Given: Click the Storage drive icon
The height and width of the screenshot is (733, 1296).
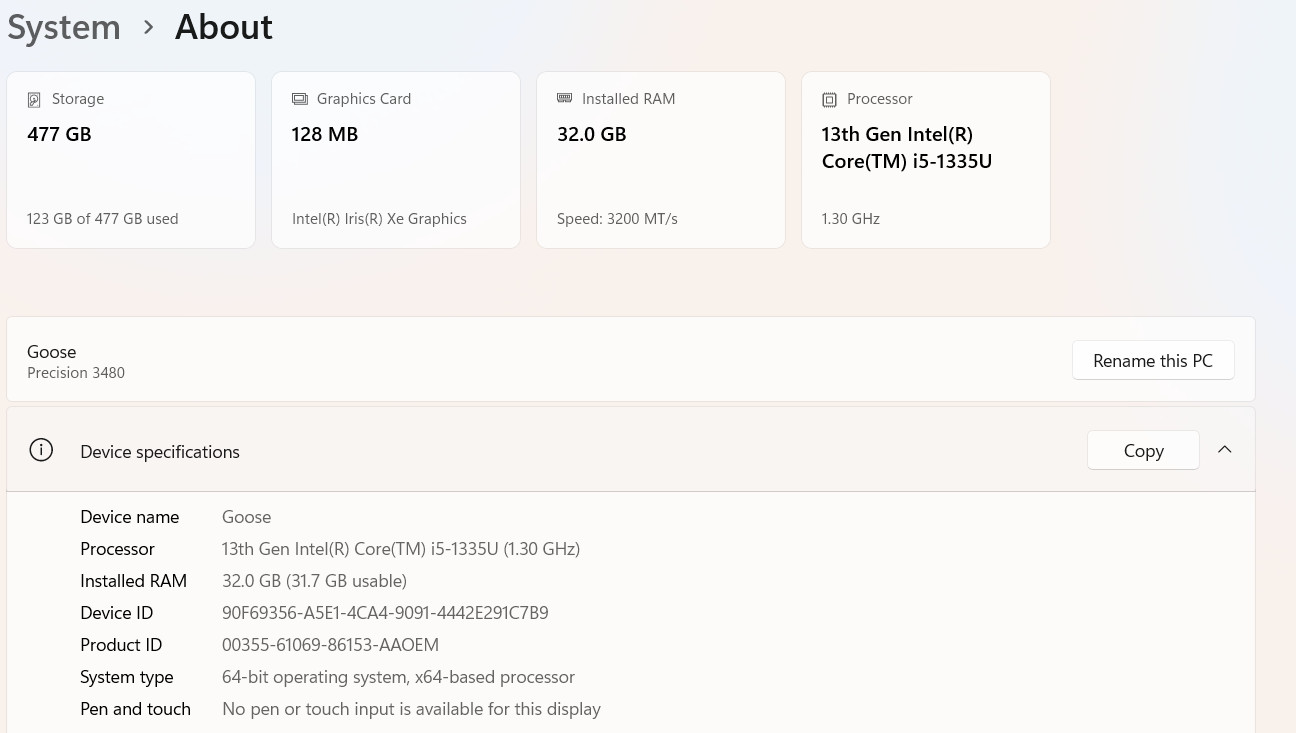Looking at the screenshot, I should pos(34,100).
